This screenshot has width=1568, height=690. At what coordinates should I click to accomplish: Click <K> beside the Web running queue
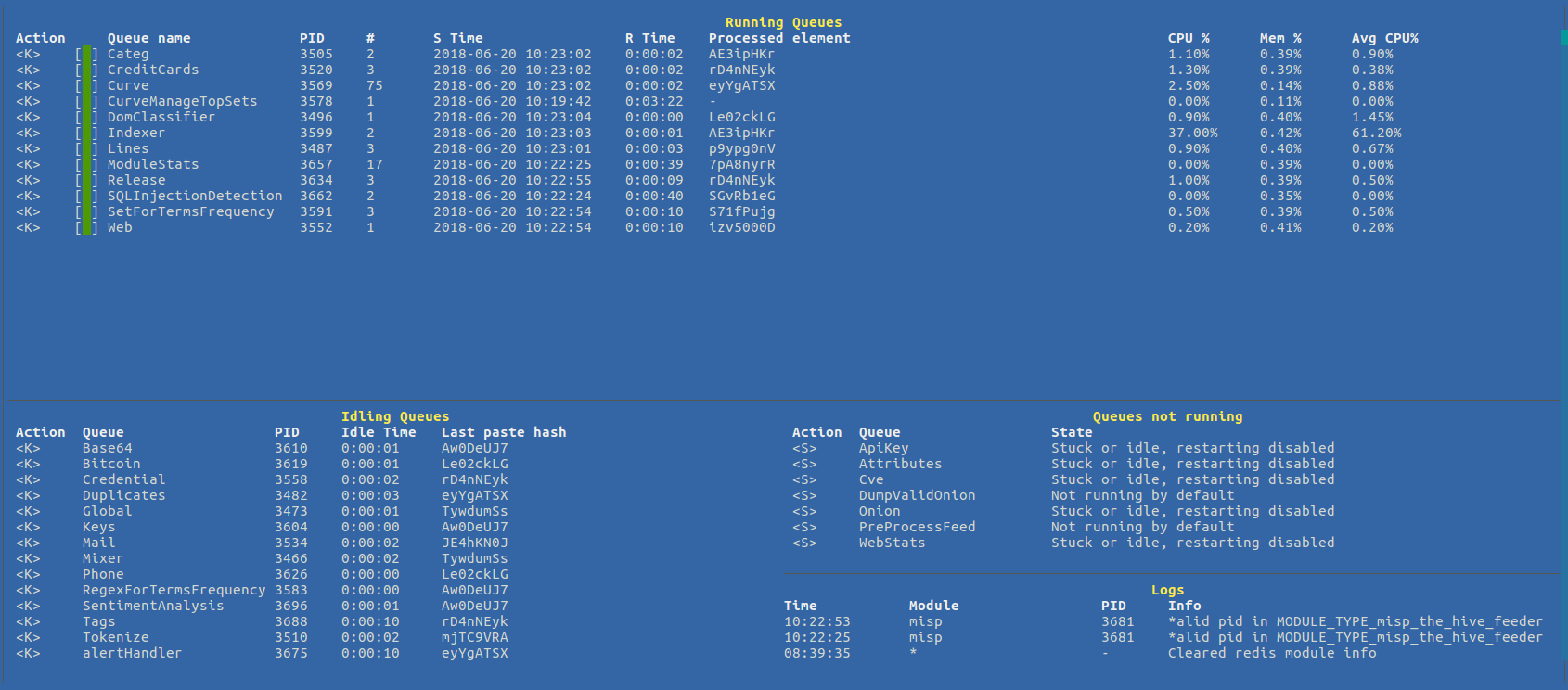[28, 227]
